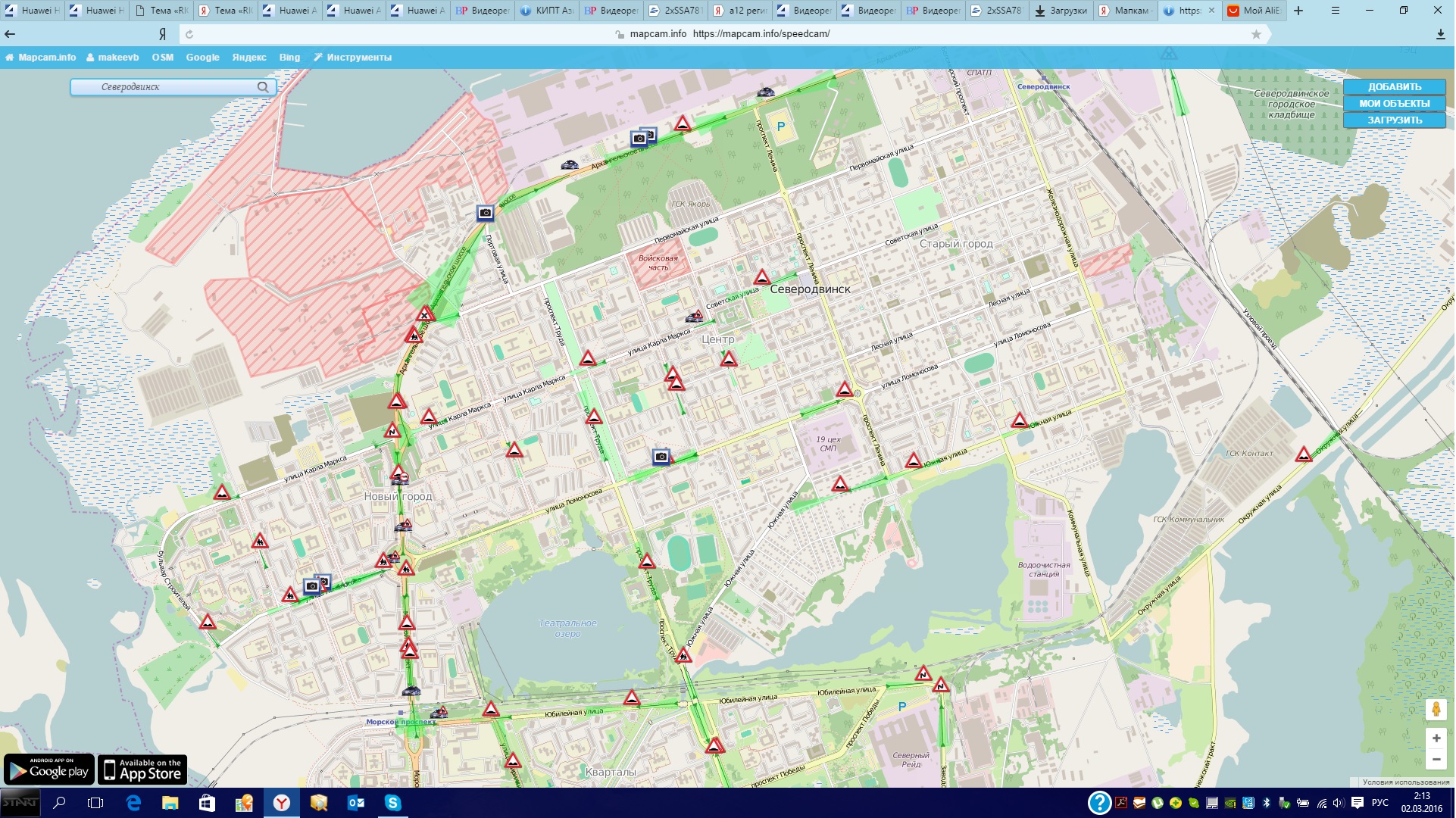Zoom in with the map plus button
Image resolution: width=1456 pixels, height=818 pixels.
point(1436,738)
